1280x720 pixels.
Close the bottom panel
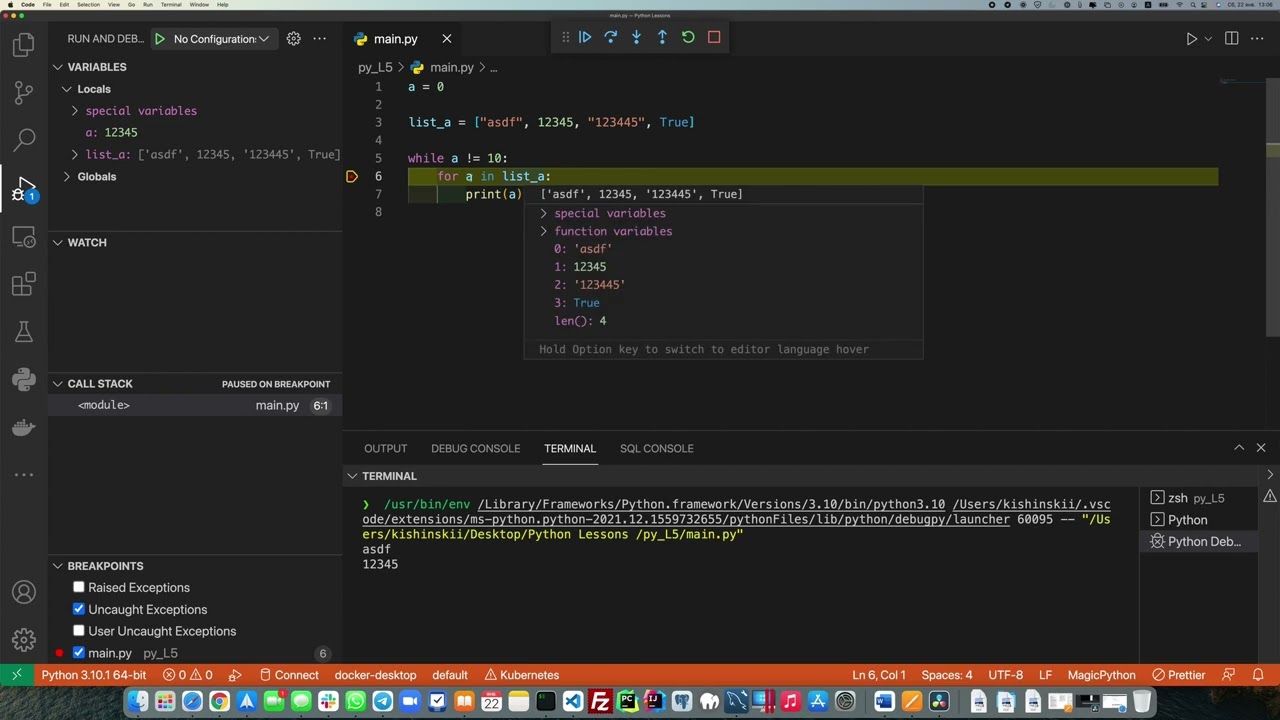click(x=1261, y=448)
